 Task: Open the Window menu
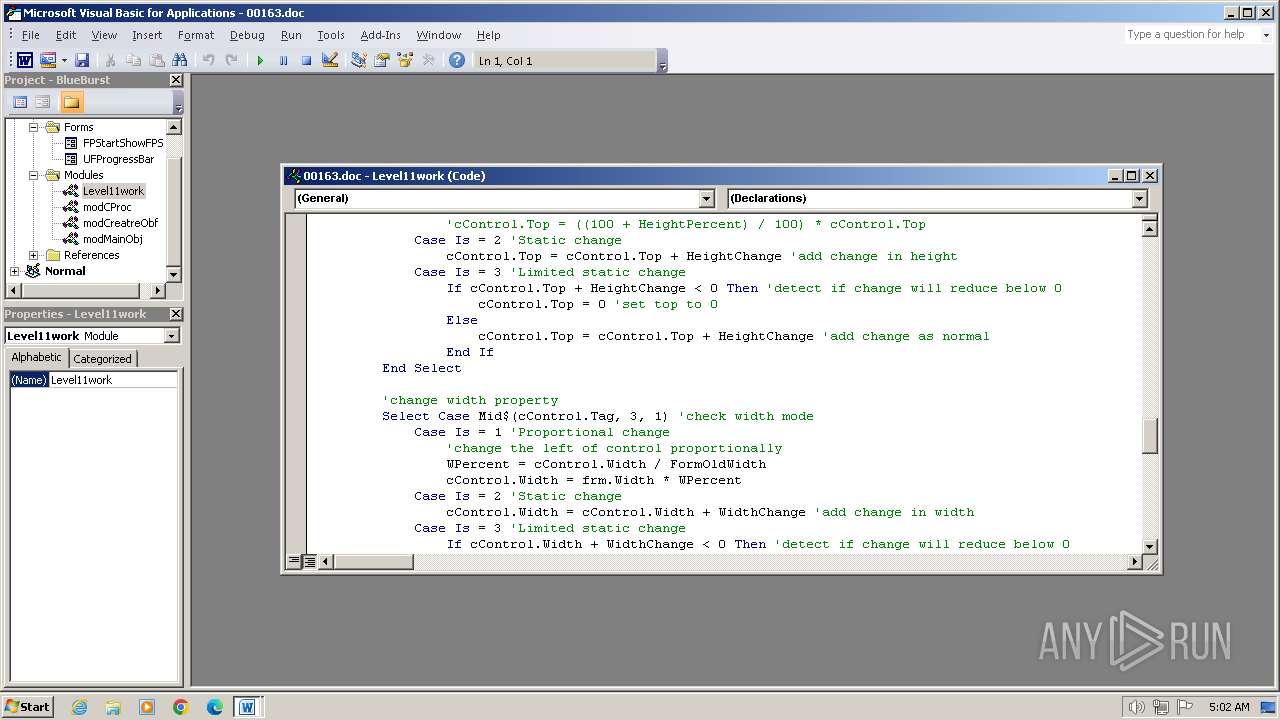point(439,35)
